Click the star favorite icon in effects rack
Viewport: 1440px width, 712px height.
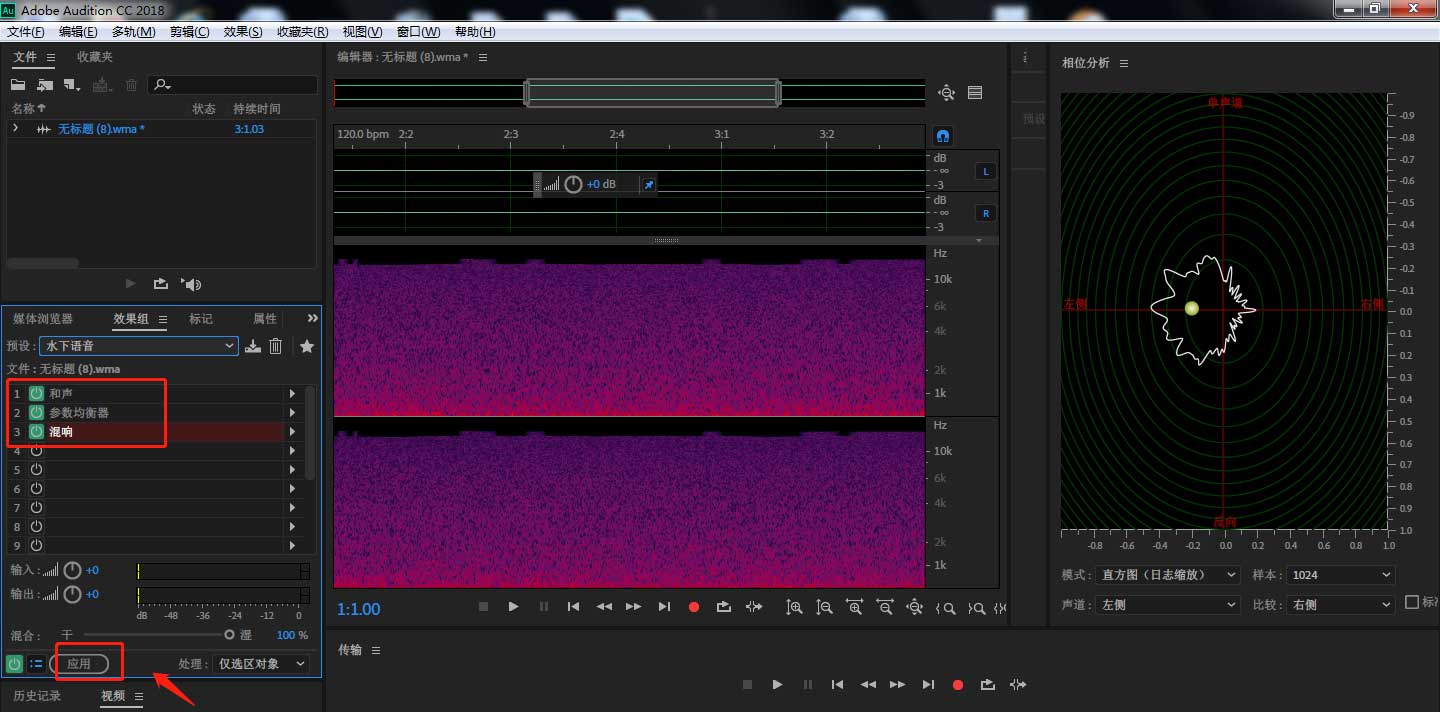(x=307, y=346)
